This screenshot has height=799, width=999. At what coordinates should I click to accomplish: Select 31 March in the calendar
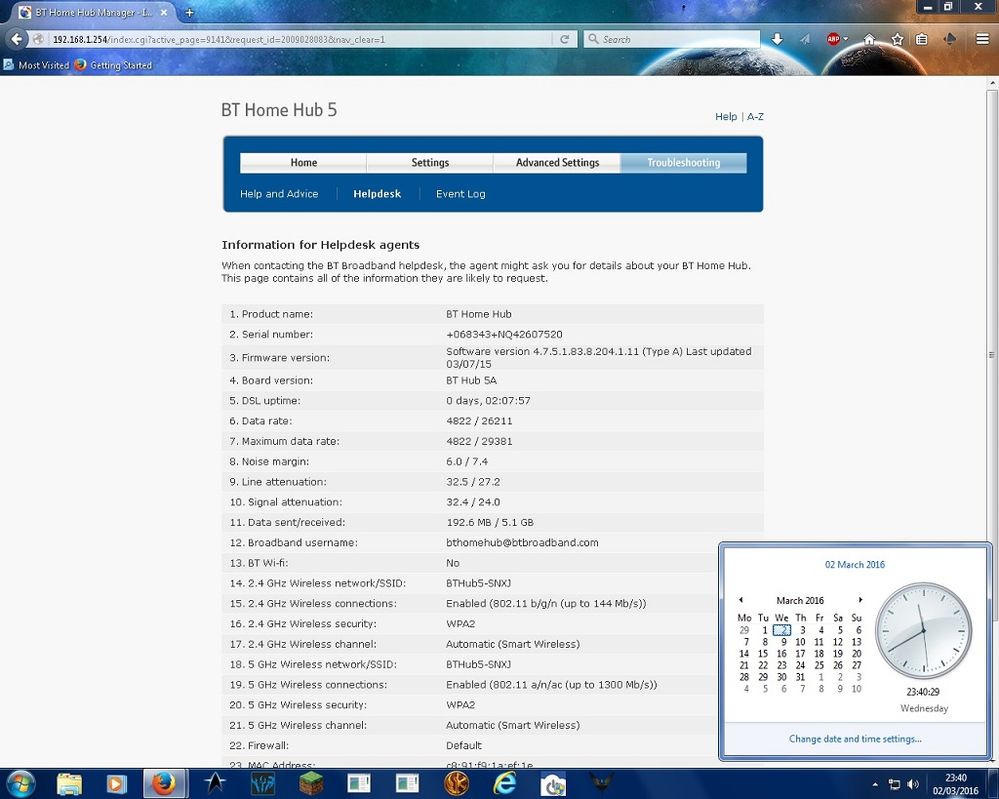click(800, 677)
